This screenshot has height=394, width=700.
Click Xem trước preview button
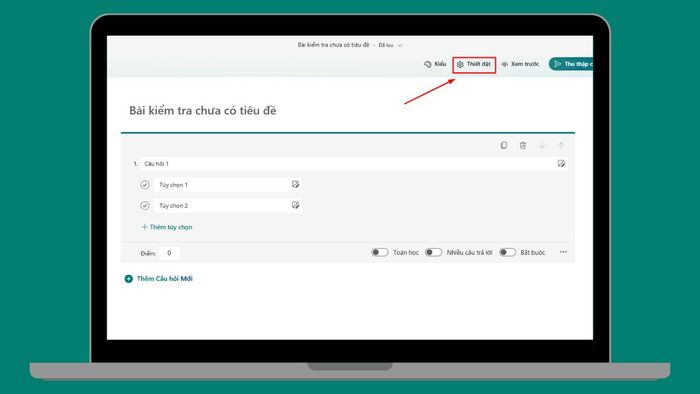tap(520, 64)
